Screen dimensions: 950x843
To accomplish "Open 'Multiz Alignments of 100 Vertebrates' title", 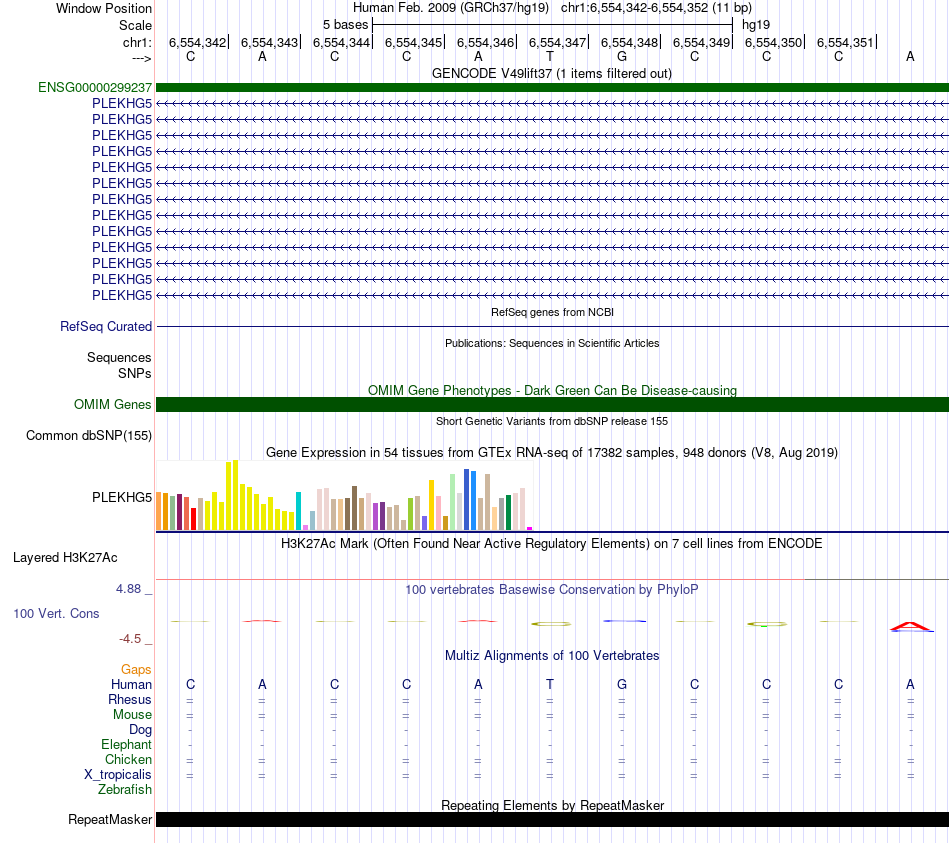I will tap(552, 655).
